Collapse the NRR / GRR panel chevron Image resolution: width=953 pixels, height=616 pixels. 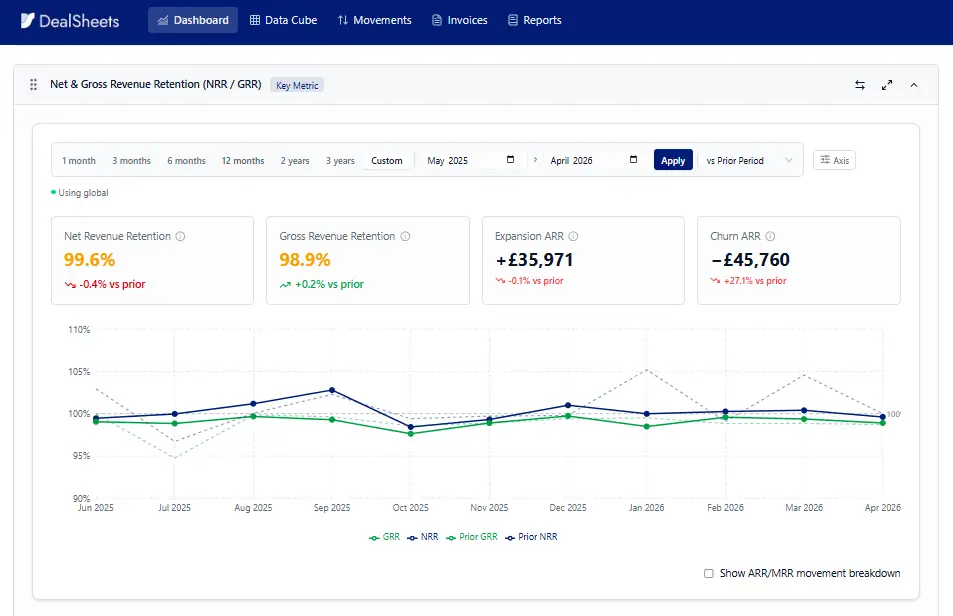tap(913, 85)
